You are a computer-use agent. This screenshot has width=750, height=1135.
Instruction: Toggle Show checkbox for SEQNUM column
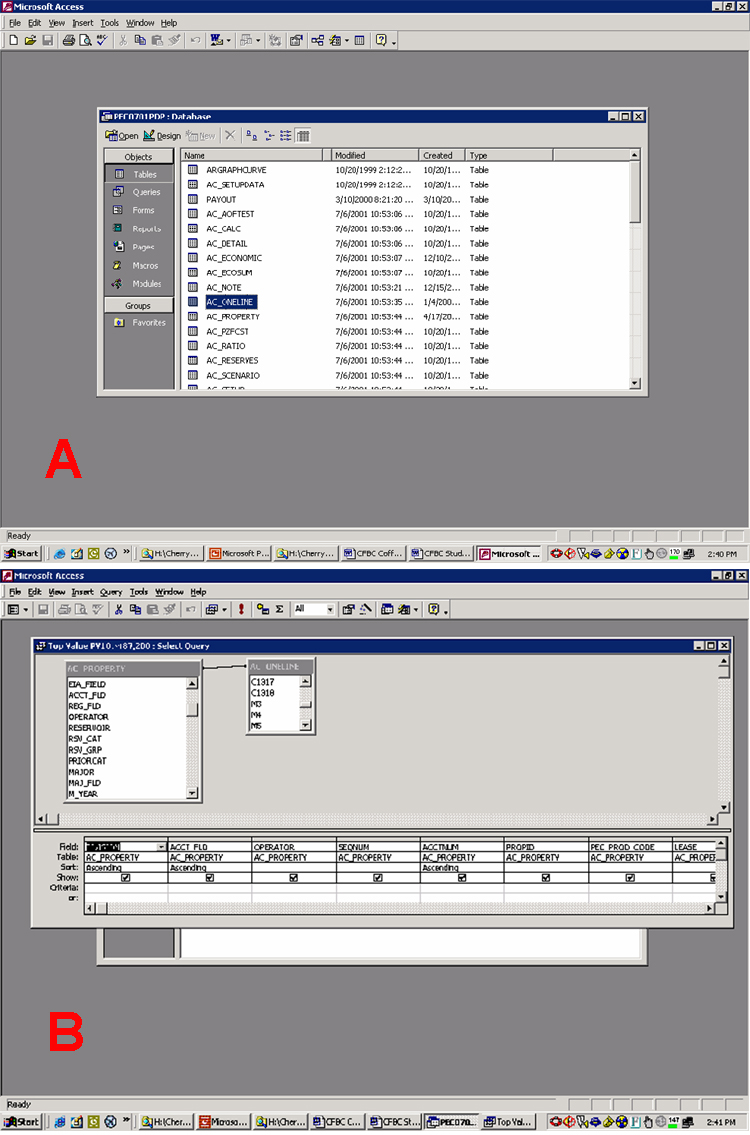click(378, 878)
